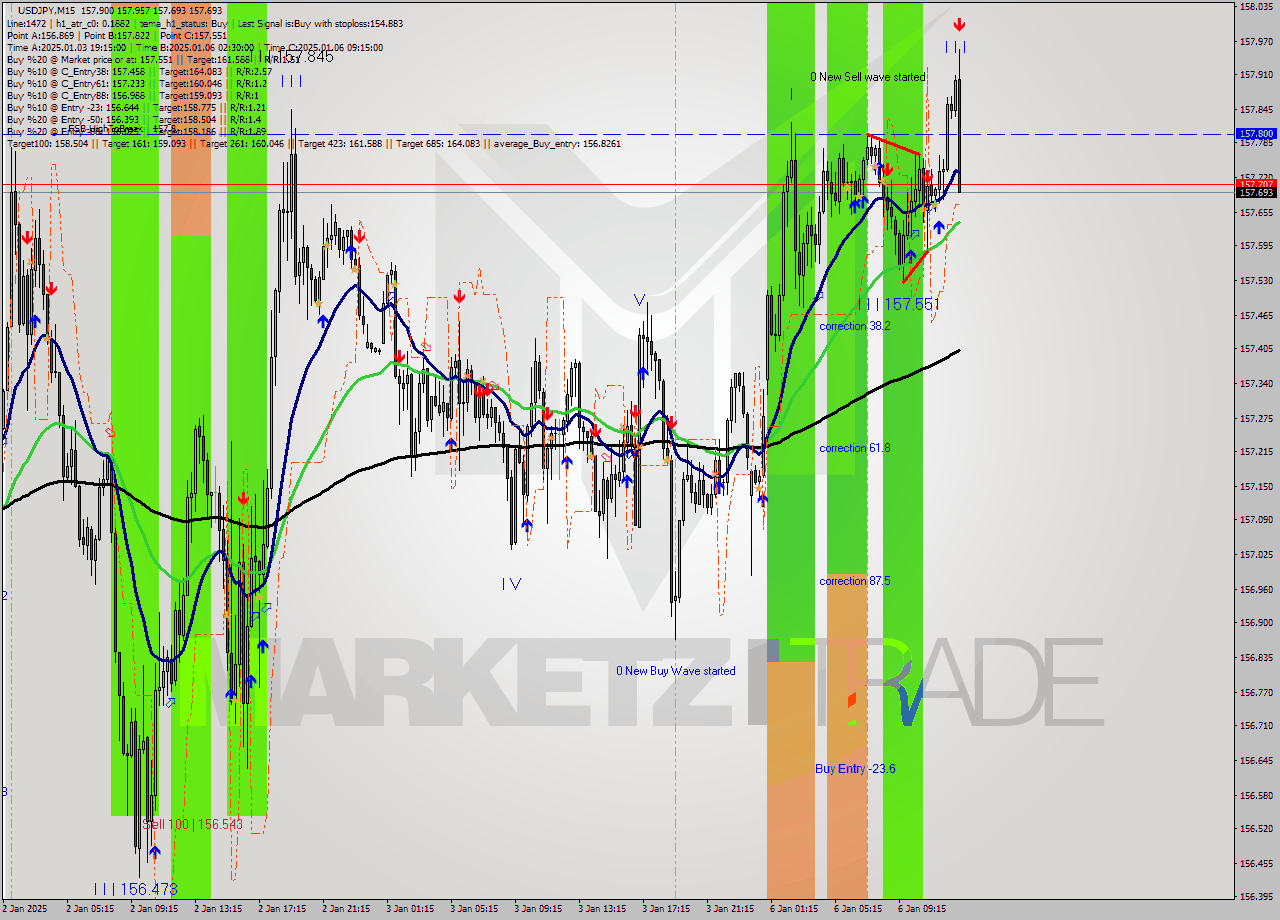
Task: Click '3 Jan 17:15' on the time axis
Action: coord(667,909)
